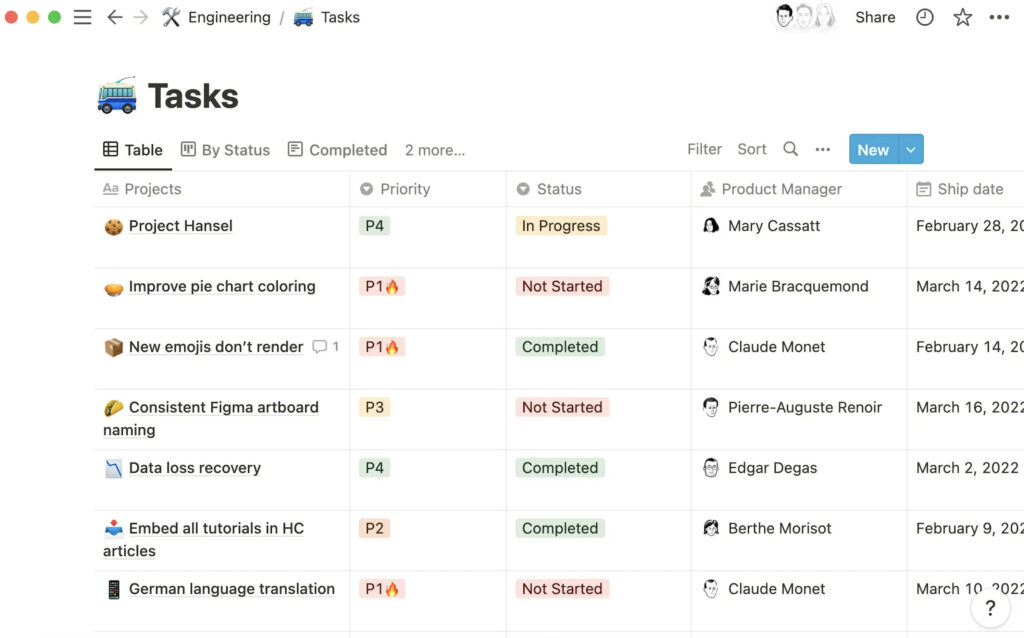Open the database view options ellipsis

823,150
